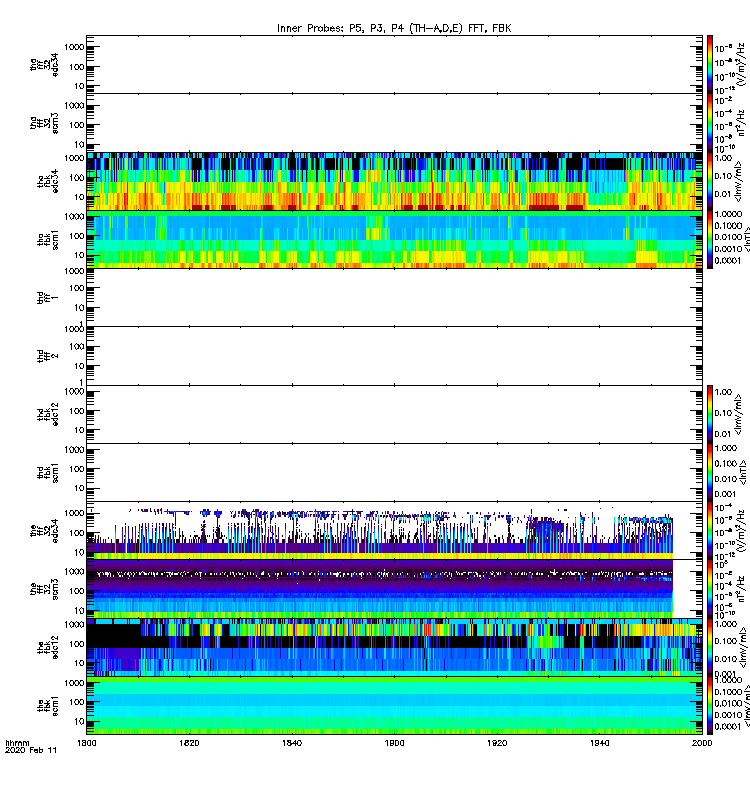Click the thd fff 1 panel label
Screen dimensions: 750x800
pos(48,298)
